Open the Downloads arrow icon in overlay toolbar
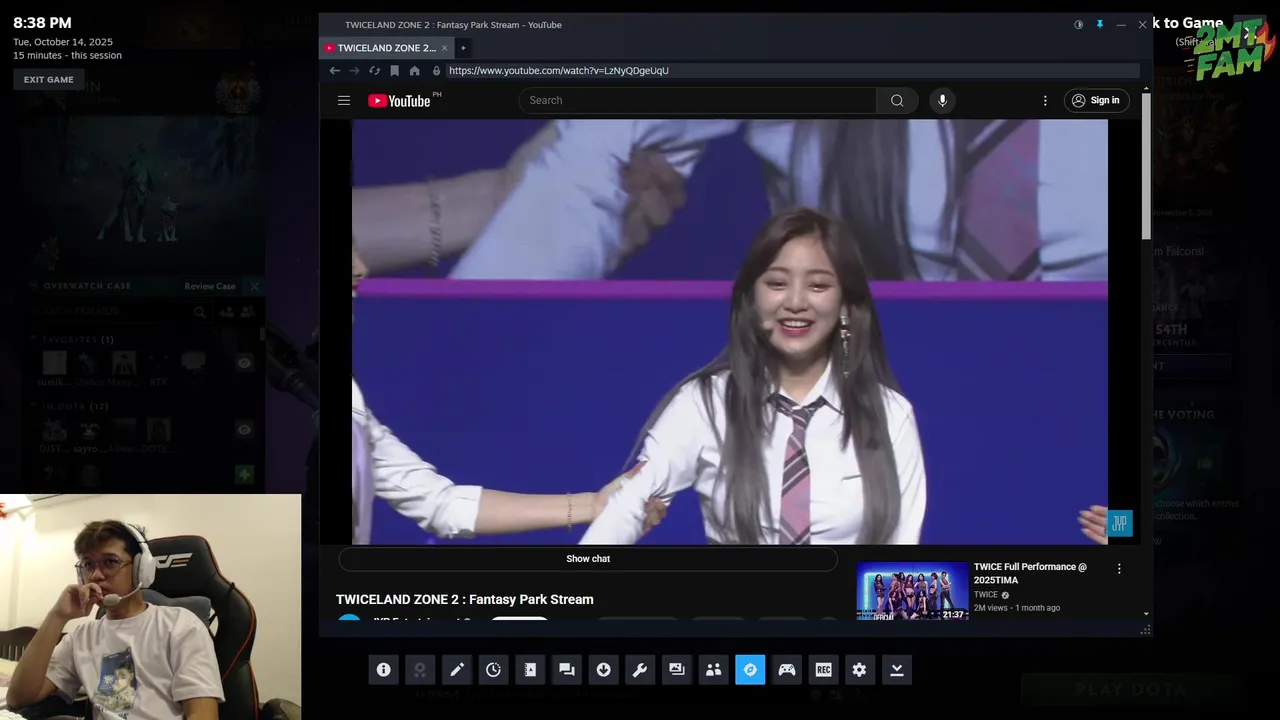 [603, 670]
